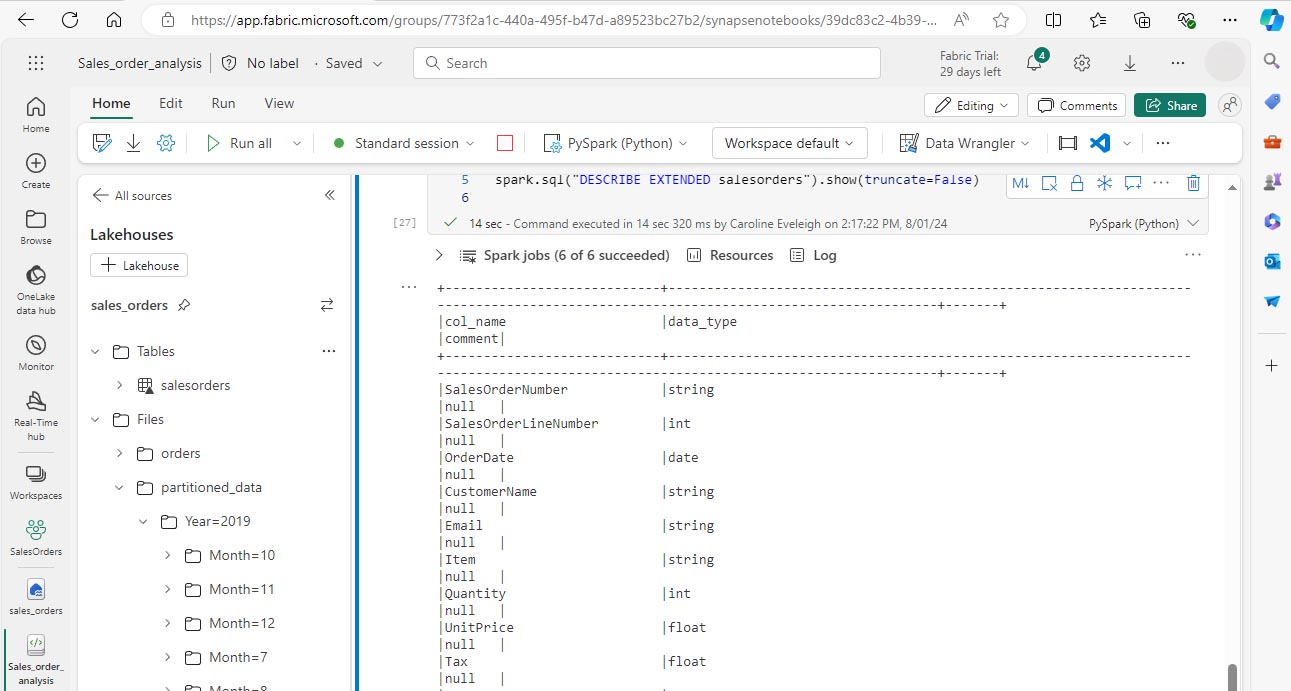1291x691 pixels.
Task: Open Tables more options ellipsis
Action: pyautogui.click(x=329, y=351)
